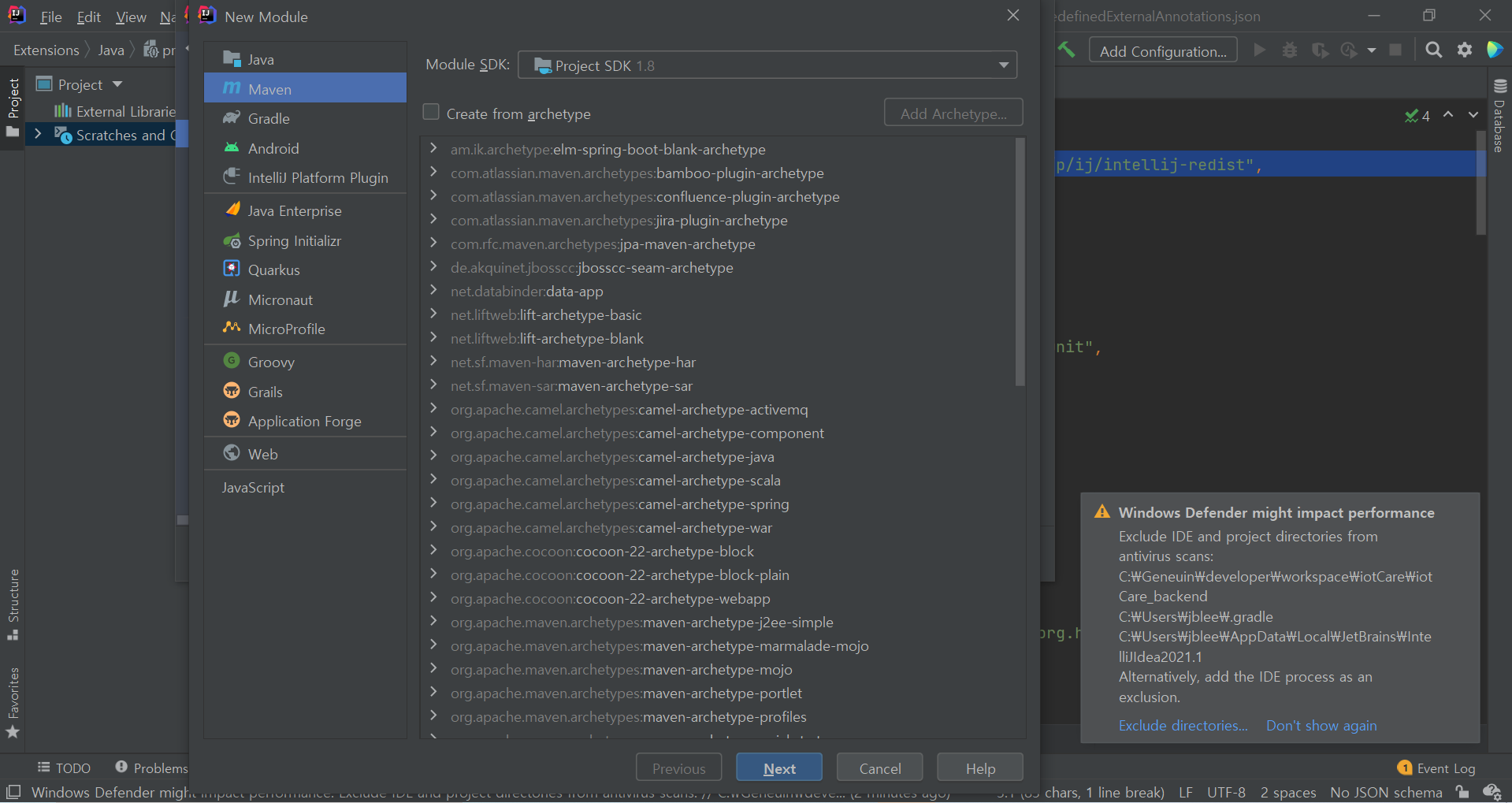Open the Database tool window
The image size is (1512, 803).
(x=1499, y=115)
